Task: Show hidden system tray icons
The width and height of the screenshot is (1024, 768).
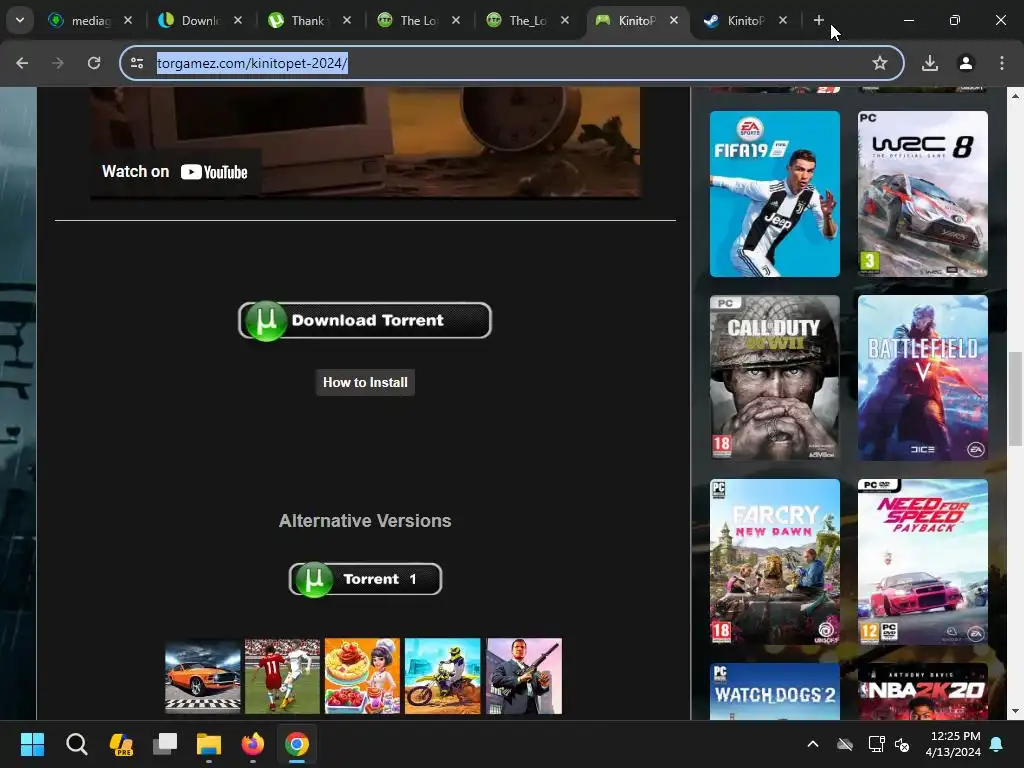Action: pyautogui.click(x=813, y=744)
